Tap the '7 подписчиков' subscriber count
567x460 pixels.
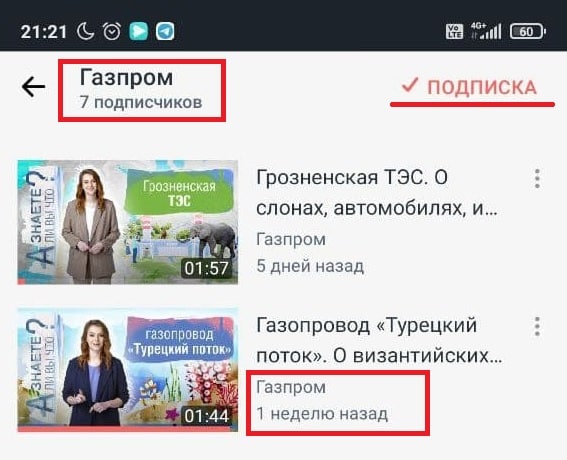point(141,102)
